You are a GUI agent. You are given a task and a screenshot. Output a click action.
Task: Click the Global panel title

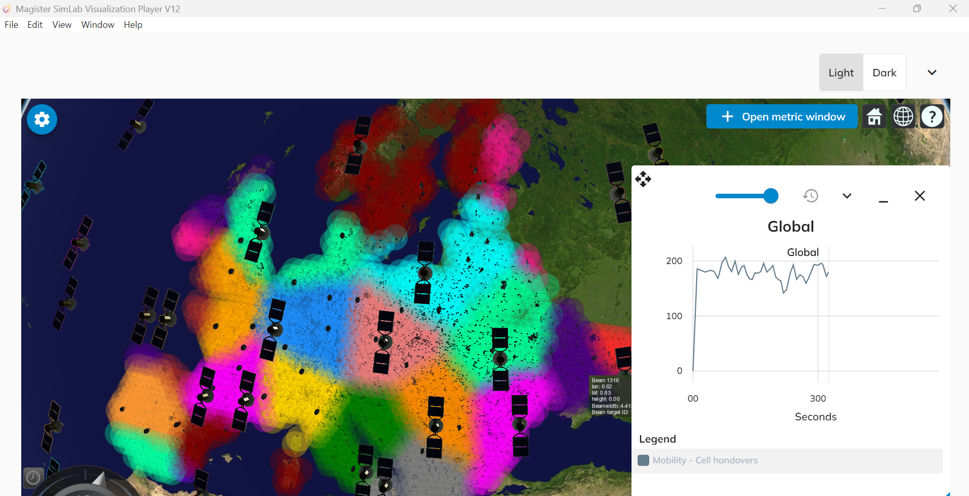click(x=790, y=227)
